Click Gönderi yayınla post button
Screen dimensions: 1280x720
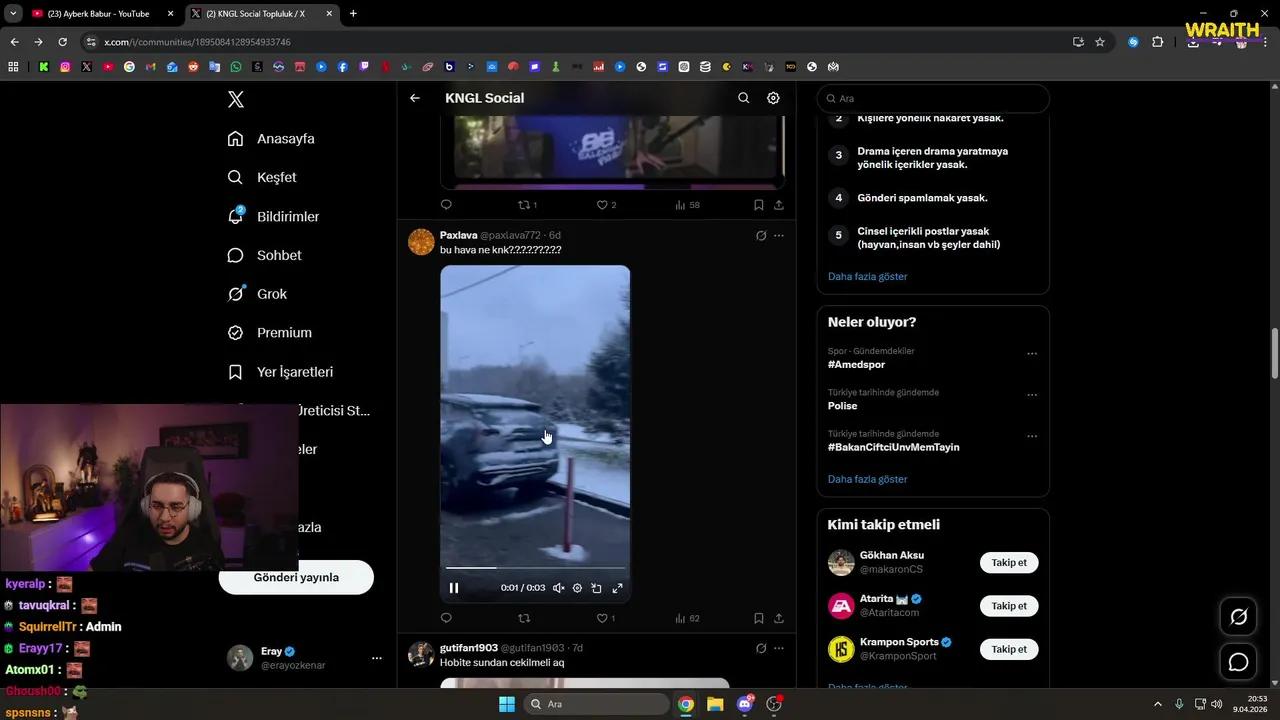296,577
